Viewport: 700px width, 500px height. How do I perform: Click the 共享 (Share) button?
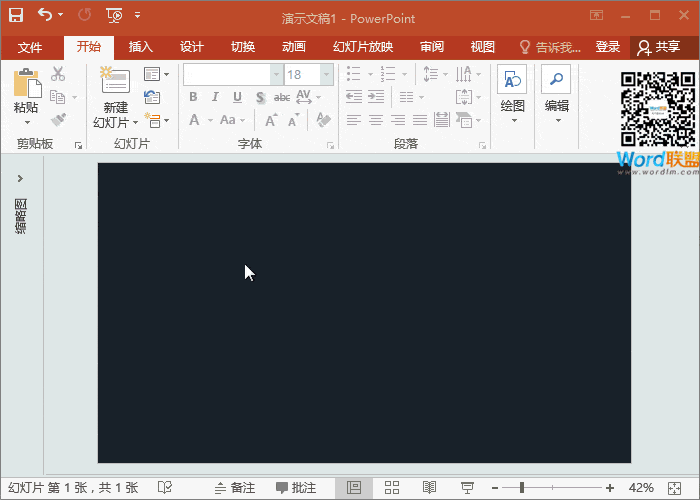coord(659,47)
